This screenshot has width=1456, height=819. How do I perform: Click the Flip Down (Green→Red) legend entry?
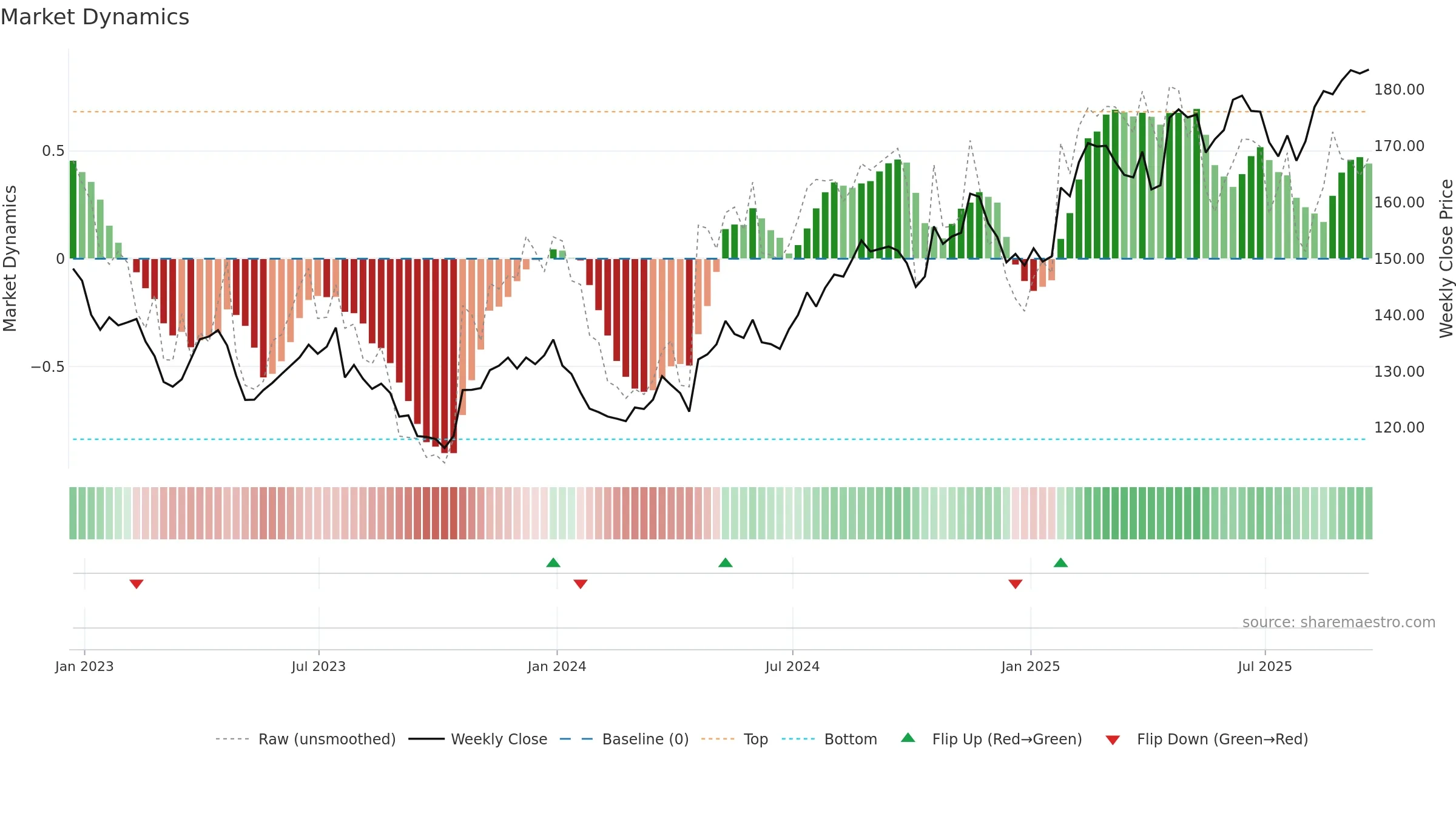tap(1207, 739)
